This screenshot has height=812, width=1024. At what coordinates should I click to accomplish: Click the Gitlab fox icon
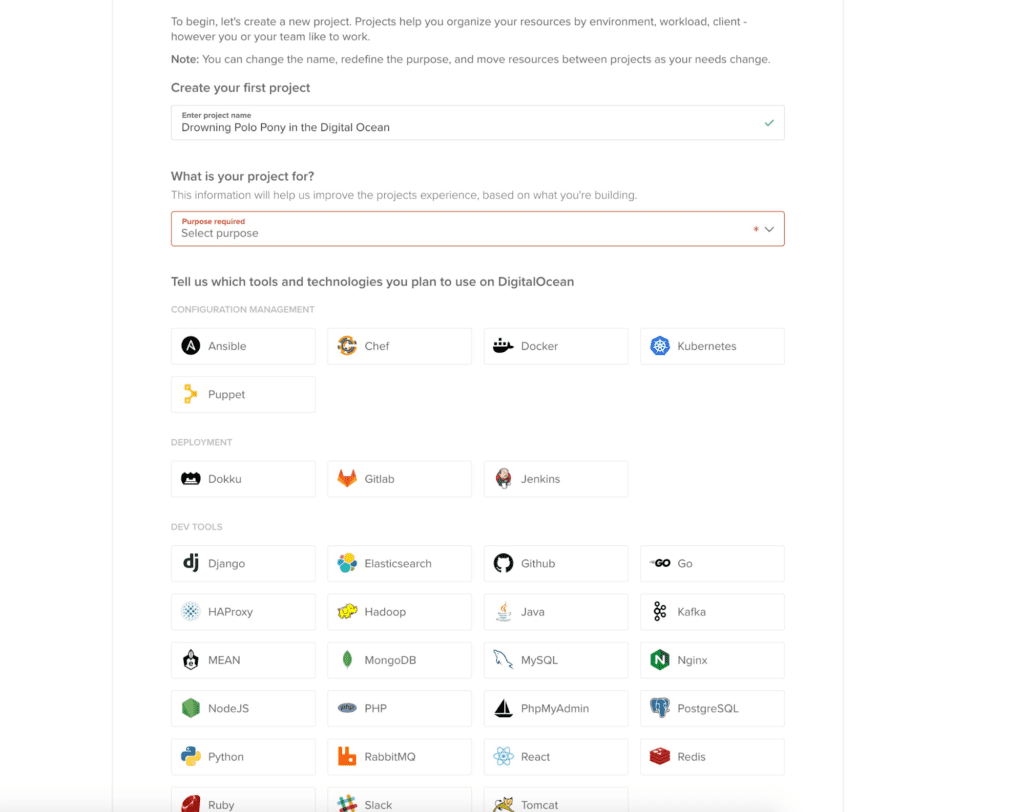pos(347,478)
